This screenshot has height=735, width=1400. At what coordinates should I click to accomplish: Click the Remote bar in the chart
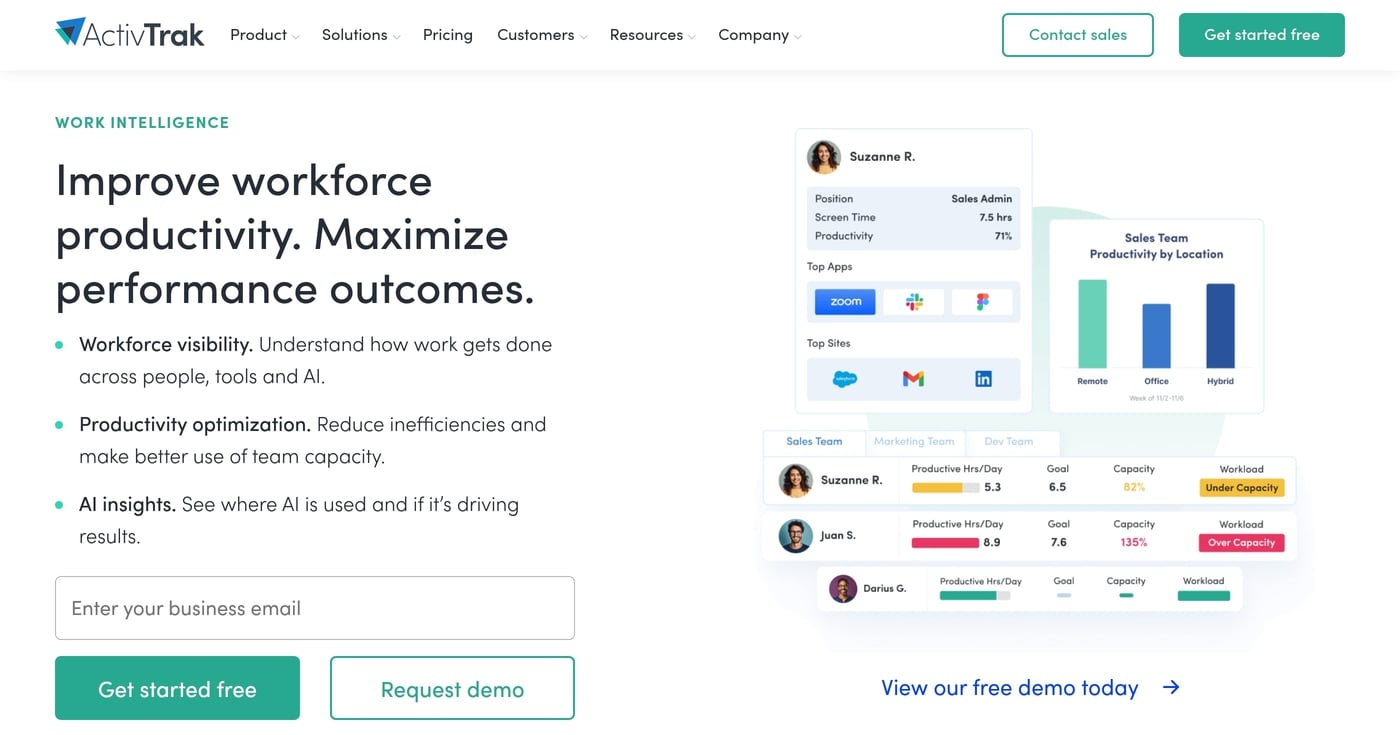(1092, 324)
